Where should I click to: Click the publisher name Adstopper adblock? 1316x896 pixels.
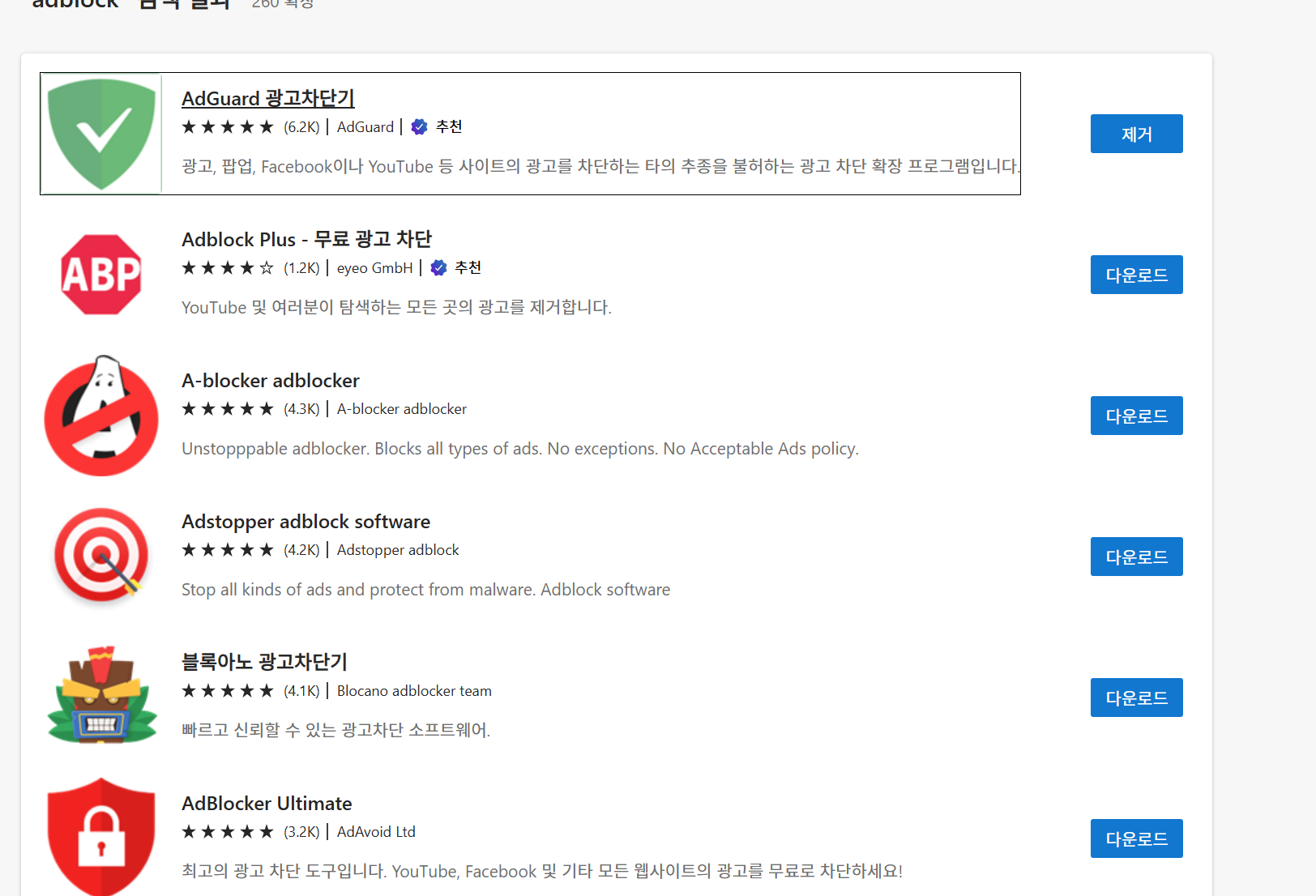pos(398,550)
